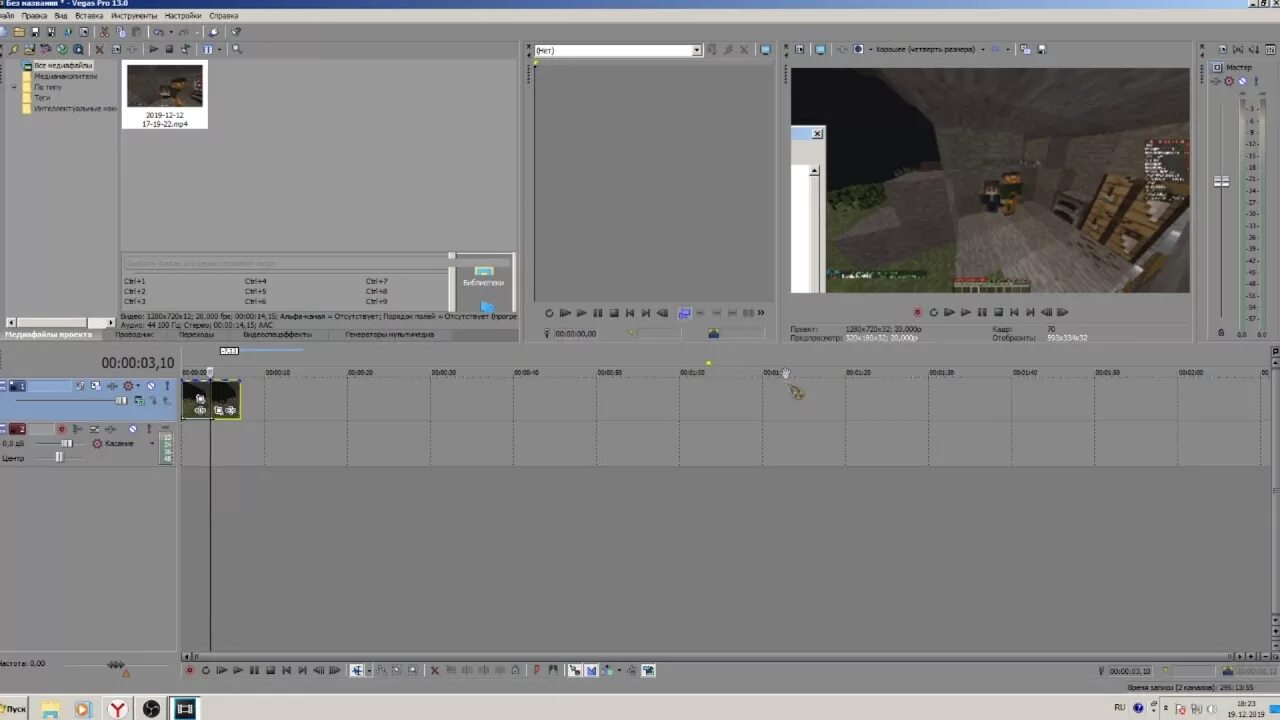
Task: Switch to the Медиафайлы проекта tab
Action: pos(47,334)
